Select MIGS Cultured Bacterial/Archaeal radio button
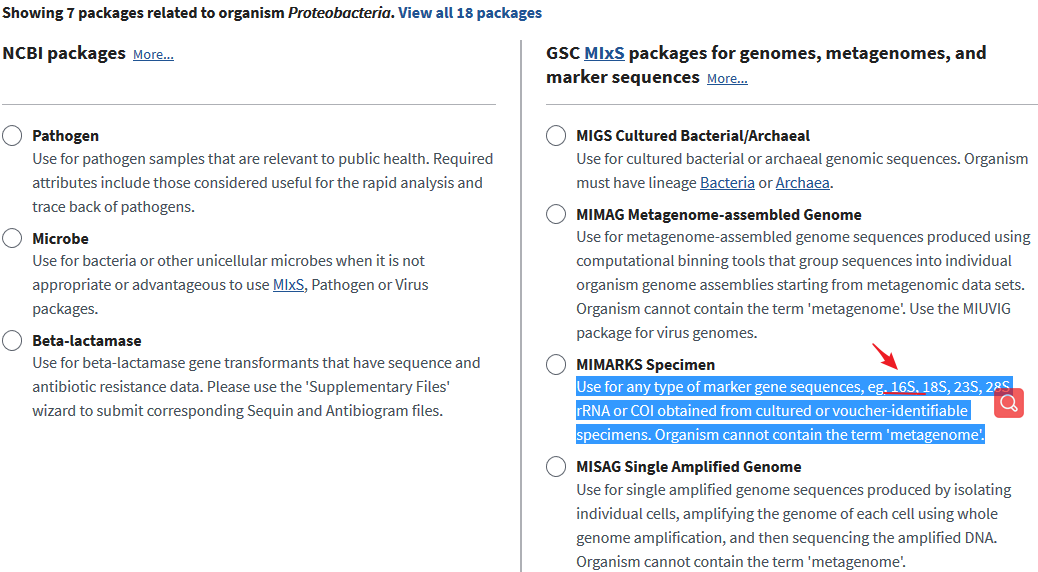1038x572 pixels. click(556, 136)
